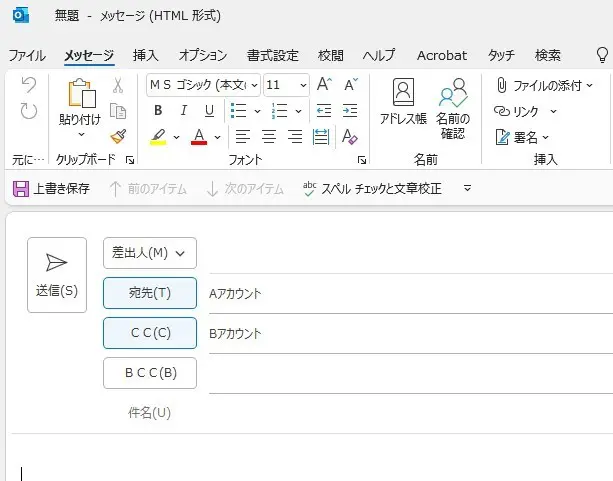
Task: Switch to the メッセージ tab
Action: coord(89,56)
